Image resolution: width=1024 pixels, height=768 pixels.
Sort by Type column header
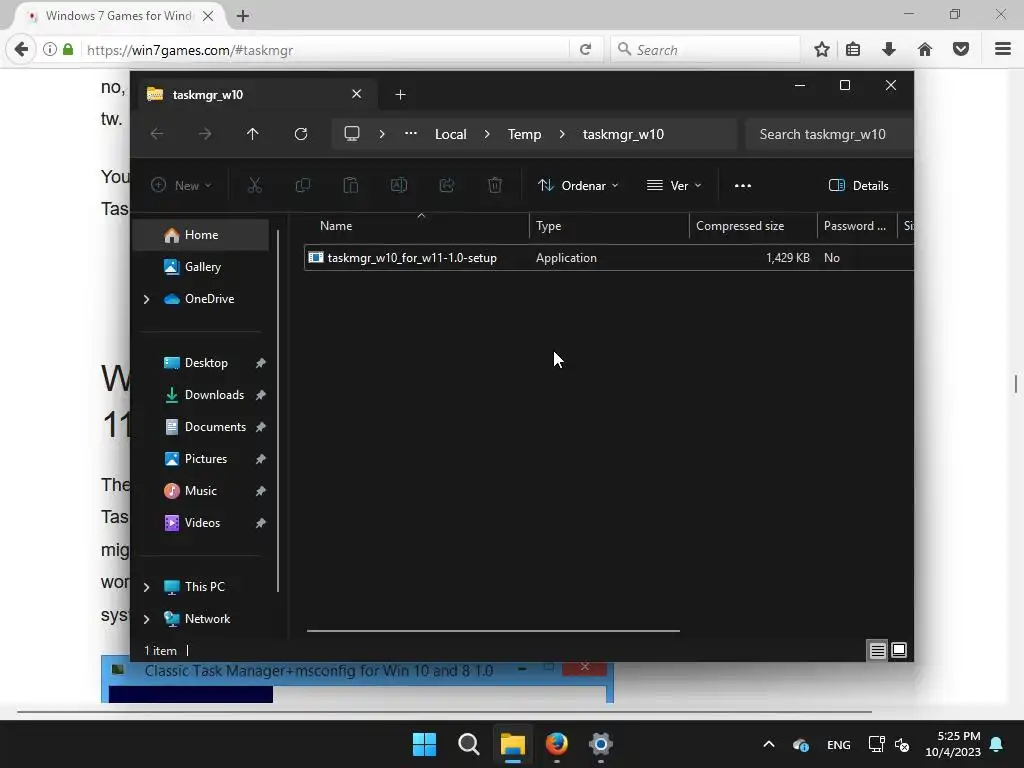pyautogui.click(x=608, y=226)
